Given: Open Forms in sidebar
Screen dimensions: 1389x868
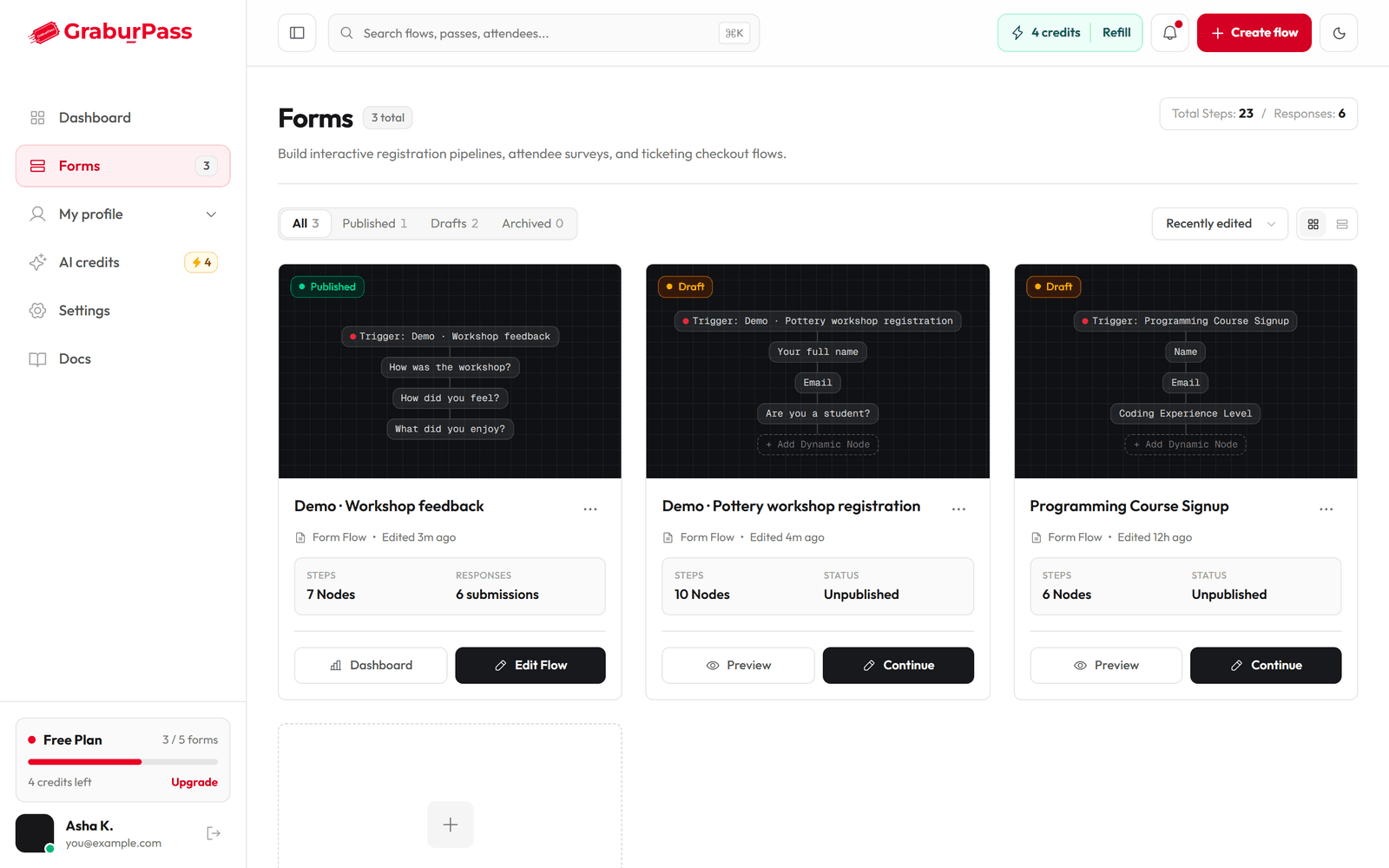Looking at the screenshot, I should coord(122,166).
